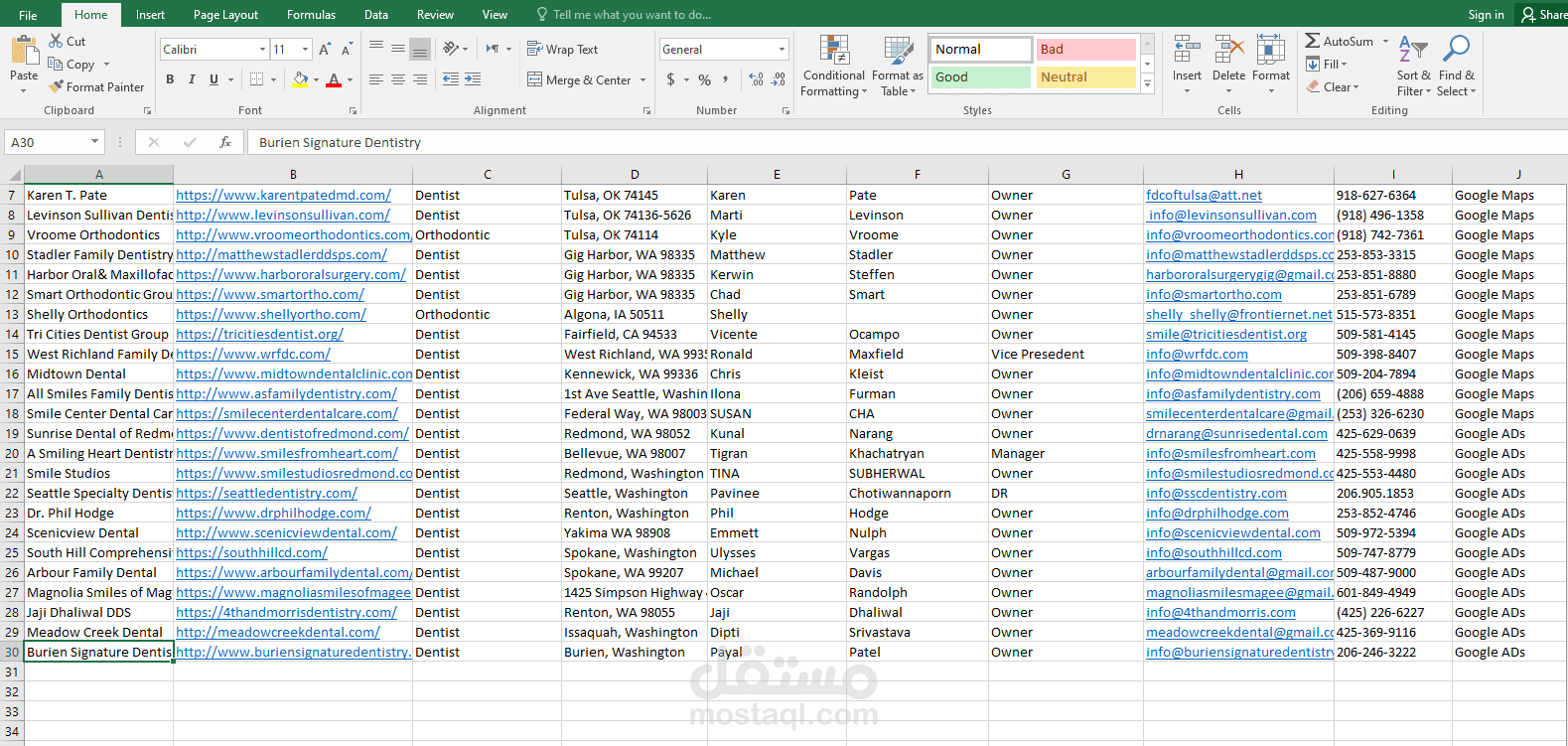Toggle left text alignment
1568x746 pixels.
click(x=376, y=78)
